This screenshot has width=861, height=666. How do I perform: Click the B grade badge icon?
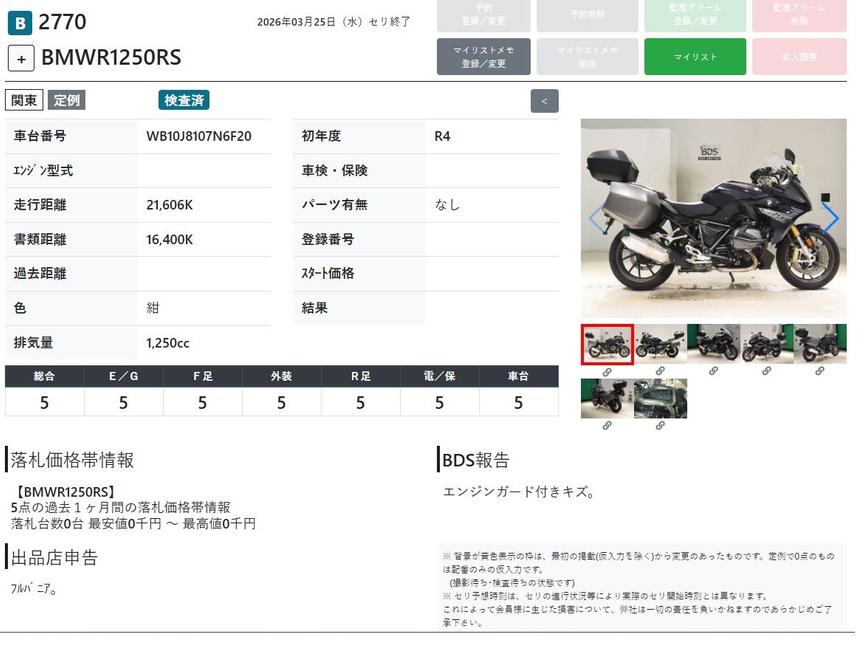(x=19, y=22)
